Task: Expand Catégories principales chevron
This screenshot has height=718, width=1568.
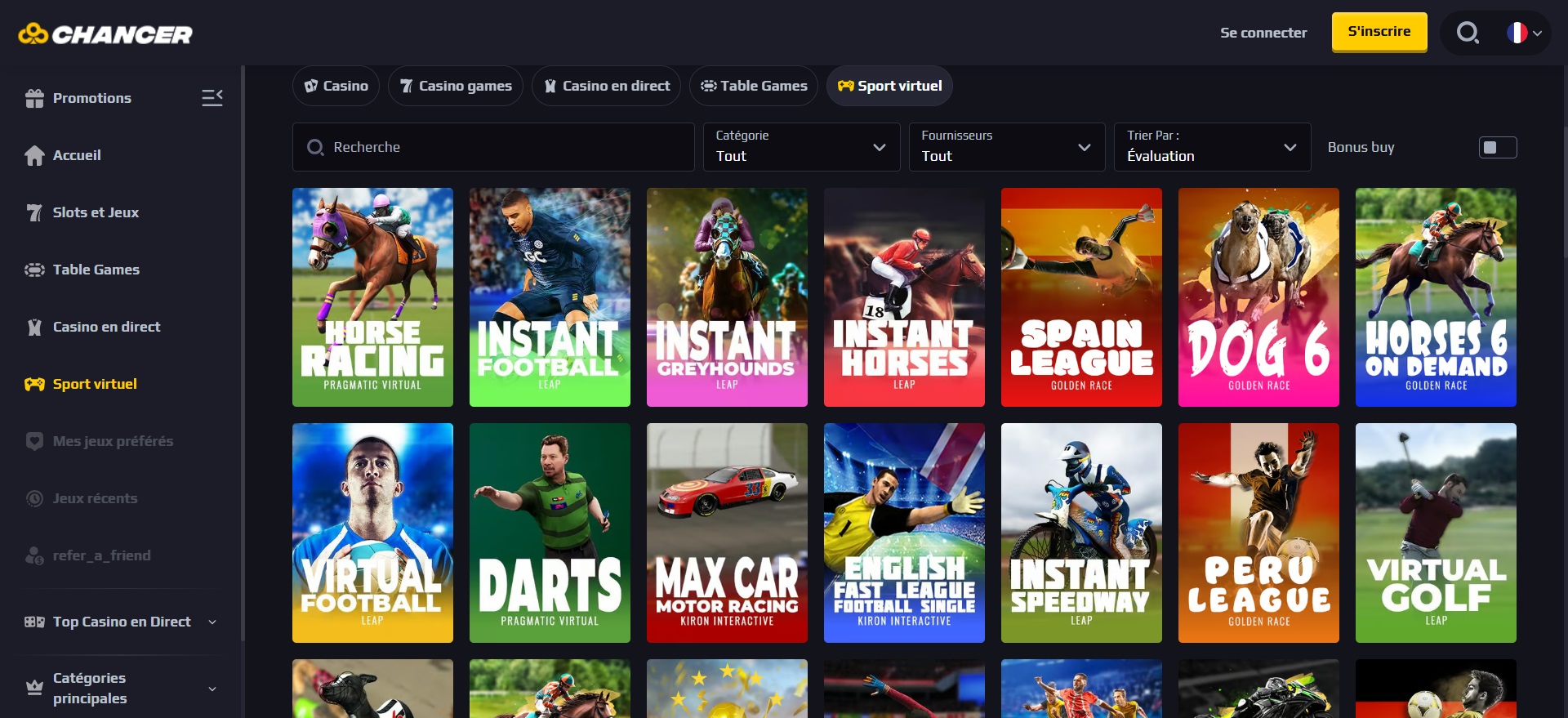Action: 212,689
